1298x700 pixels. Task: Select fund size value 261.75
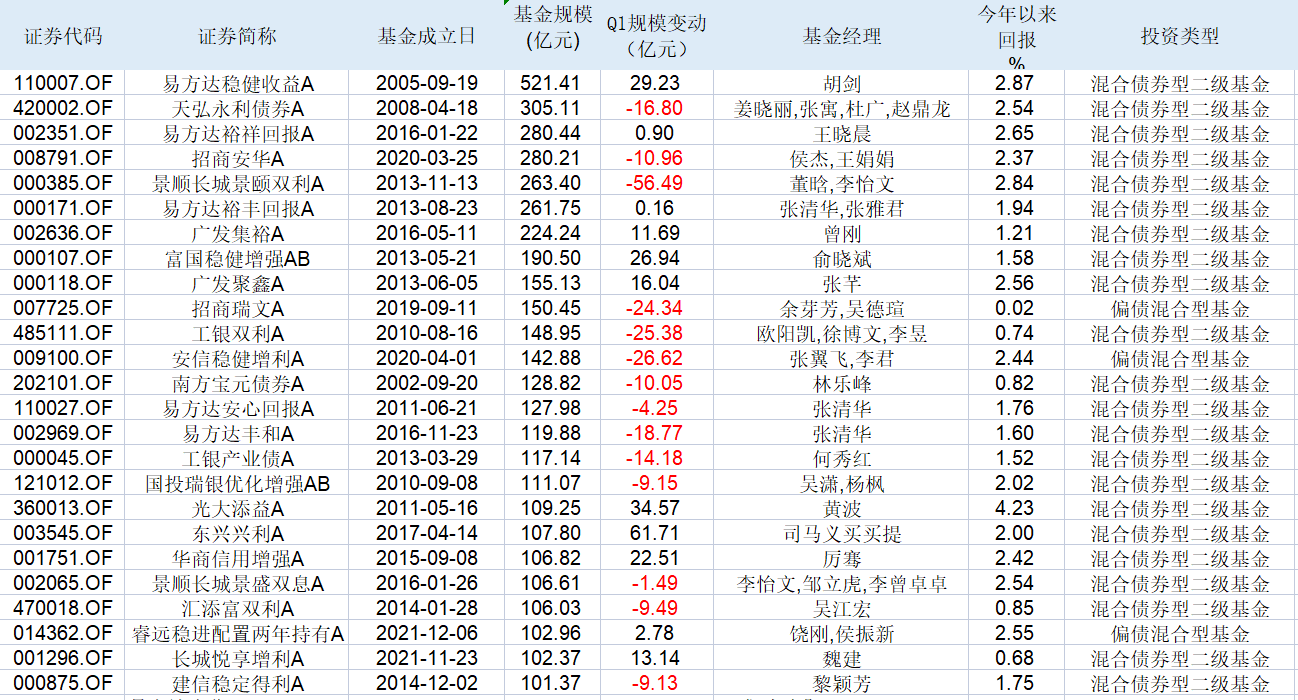coord(550,208)
